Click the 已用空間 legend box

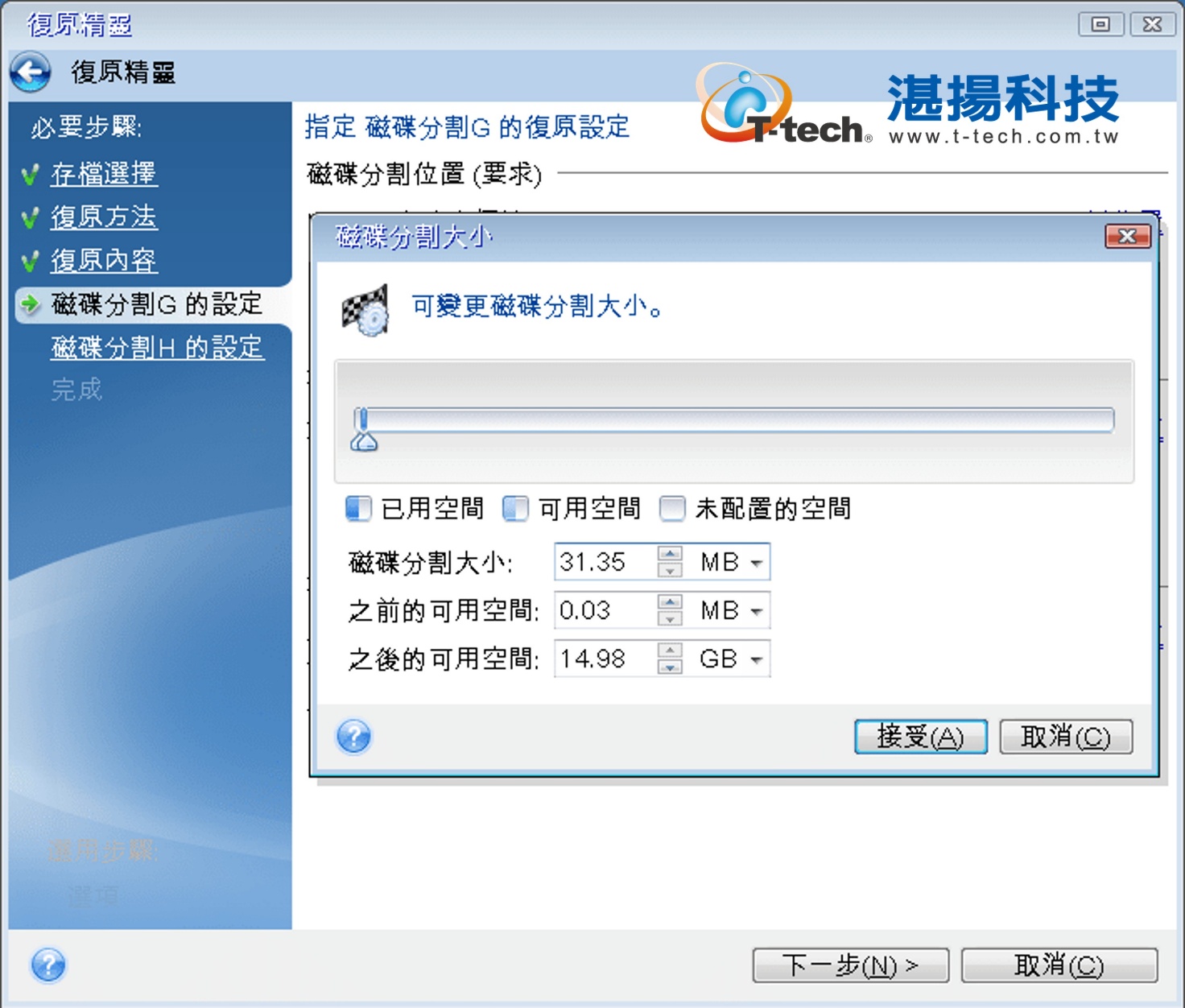click(358, 509)
